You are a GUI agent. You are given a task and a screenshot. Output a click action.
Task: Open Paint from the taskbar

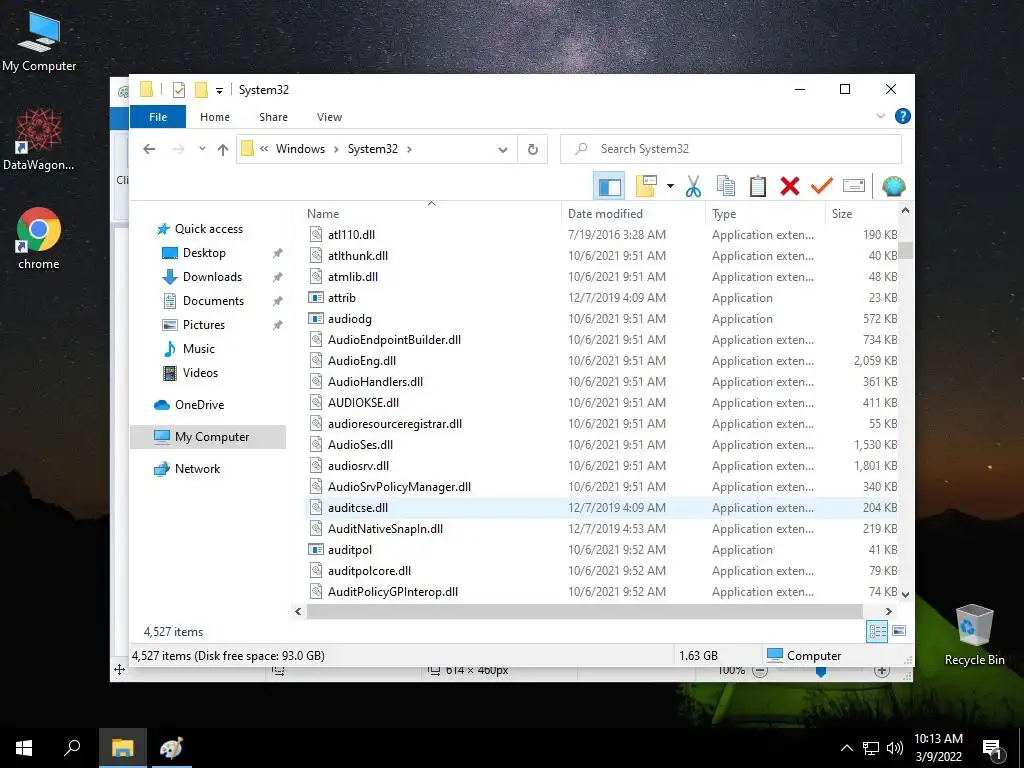pyautogui.click(x=172, y=748)
